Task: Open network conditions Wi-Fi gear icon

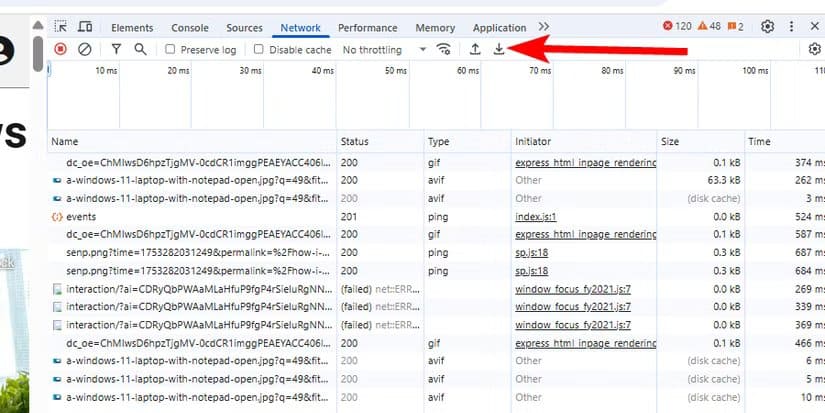Action: click(x=444, y=49)
